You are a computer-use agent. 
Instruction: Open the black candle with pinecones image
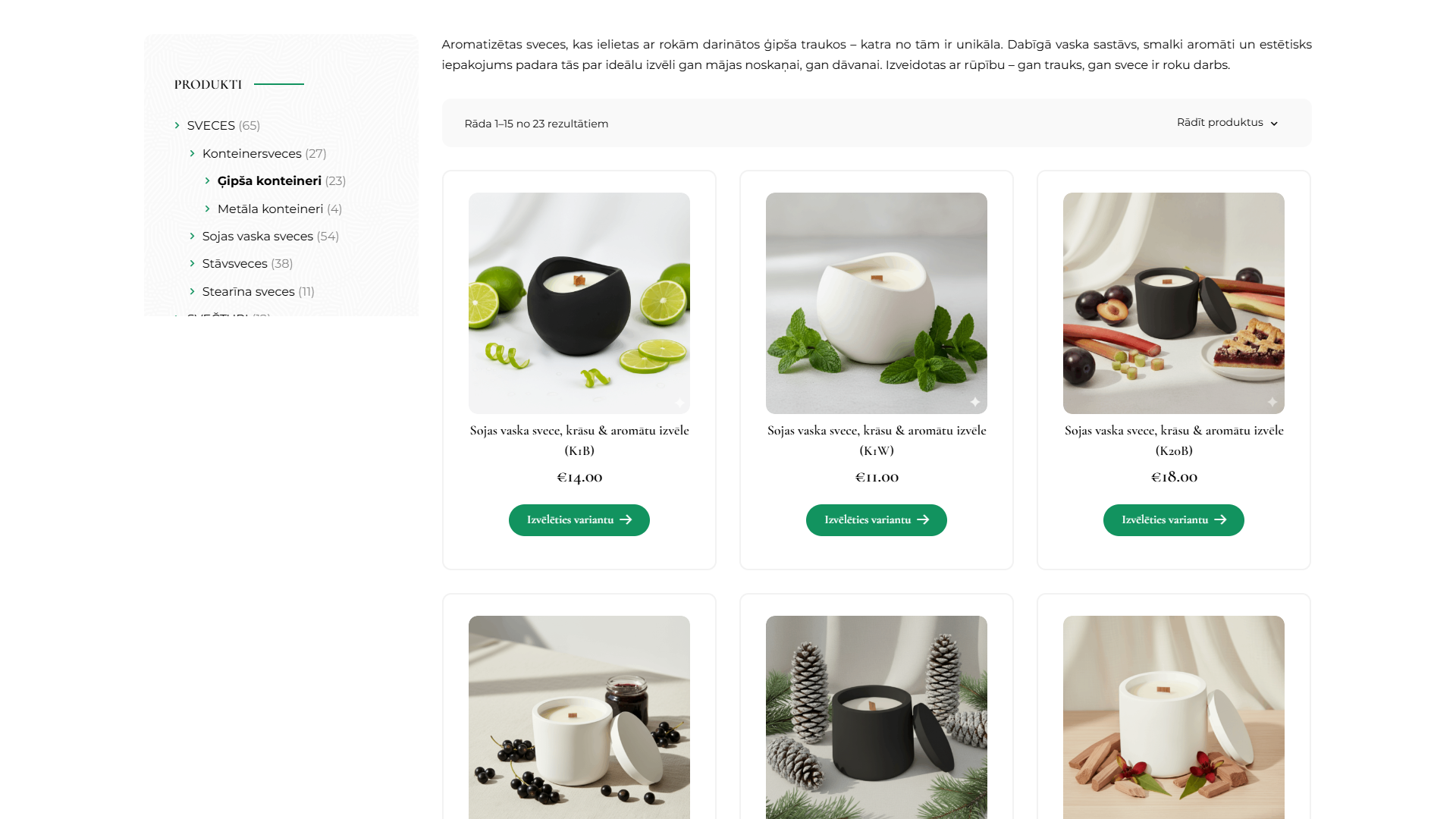(x=877, y=717)
